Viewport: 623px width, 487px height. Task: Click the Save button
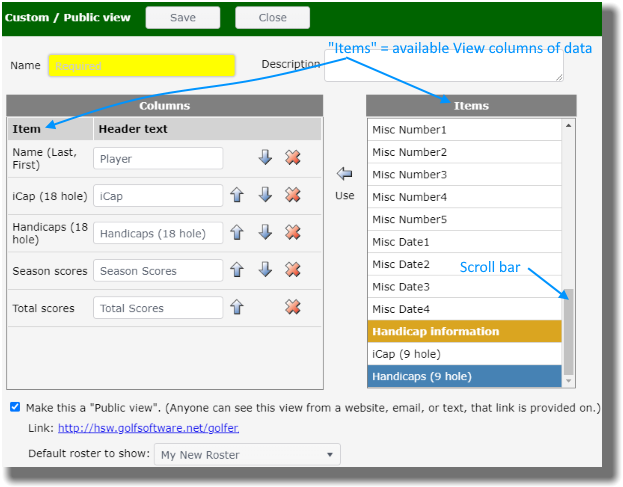pyautogui.click(x=183, y=17)
